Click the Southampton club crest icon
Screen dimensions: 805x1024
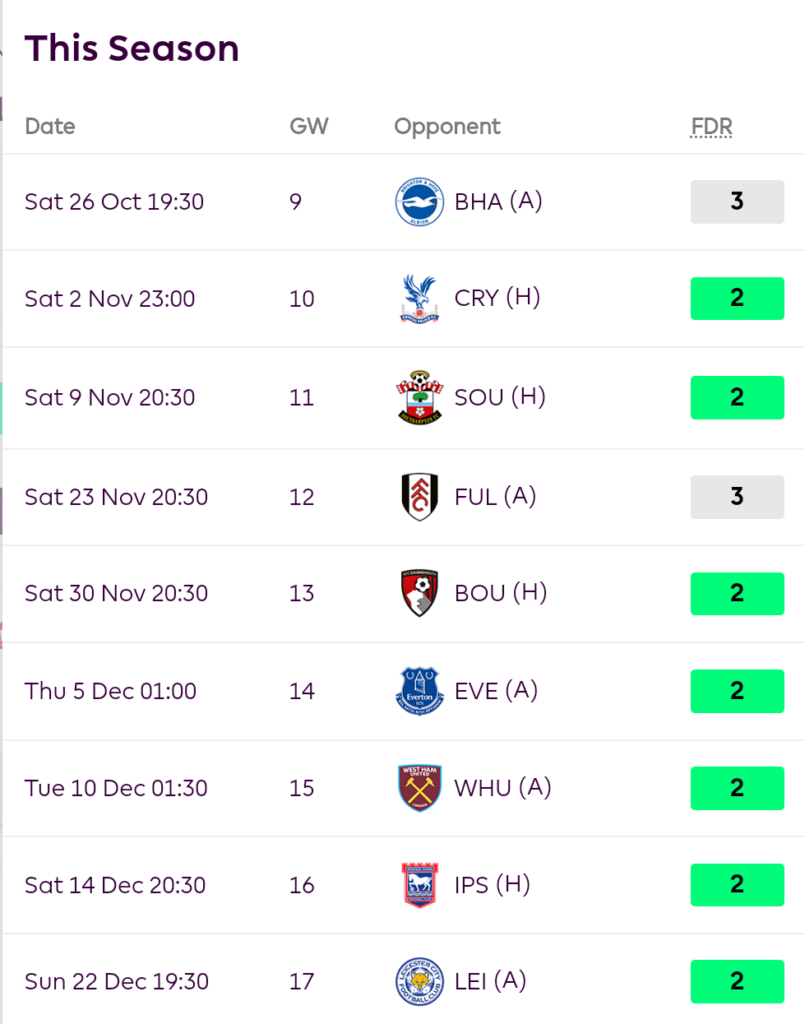[x=419, y=397]
